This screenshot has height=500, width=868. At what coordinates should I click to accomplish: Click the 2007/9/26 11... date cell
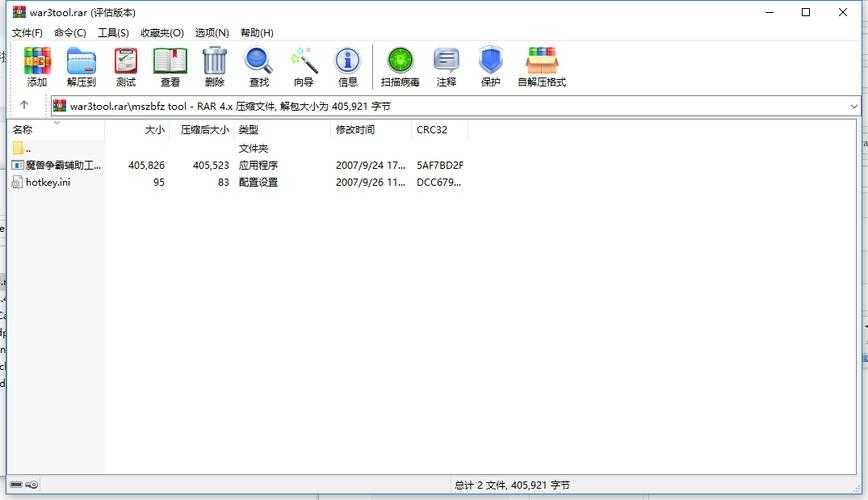[370, 182]
